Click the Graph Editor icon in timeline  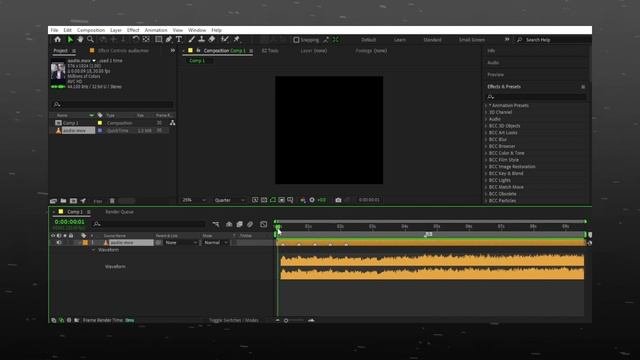[x=263, y=224]
